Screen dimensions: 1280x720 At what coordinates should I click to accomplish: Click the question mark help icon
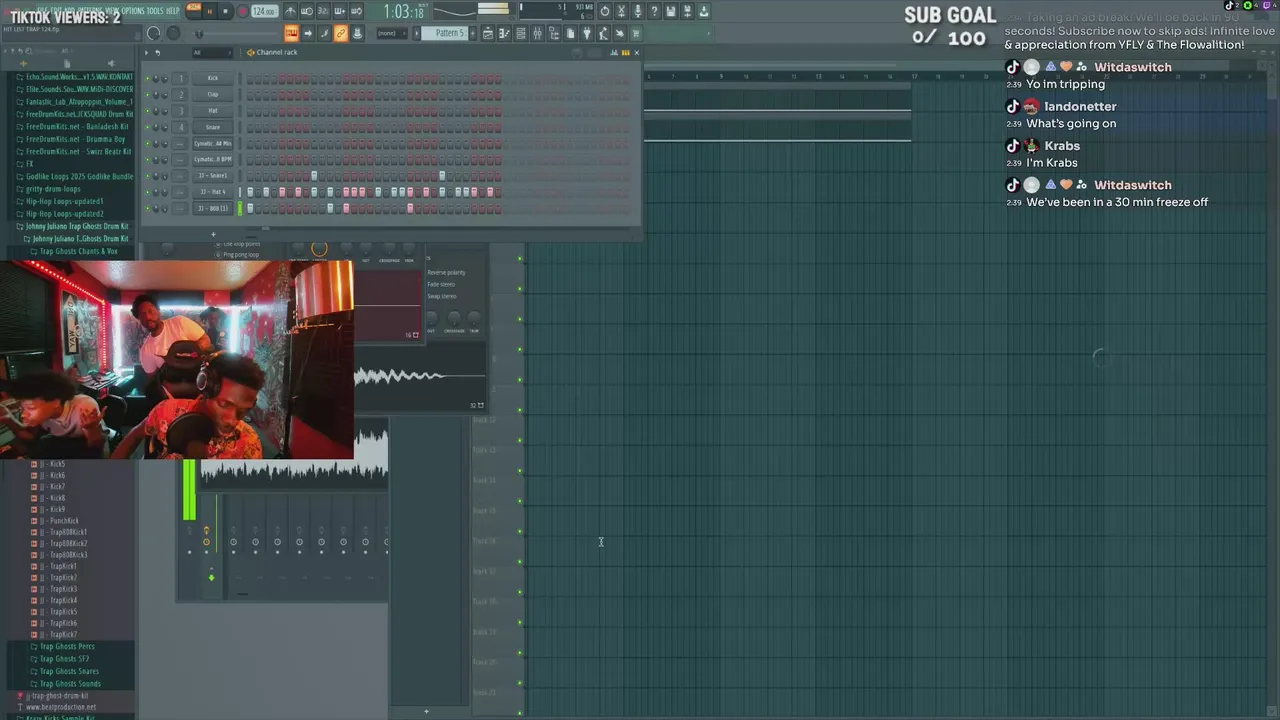(654, 11)
